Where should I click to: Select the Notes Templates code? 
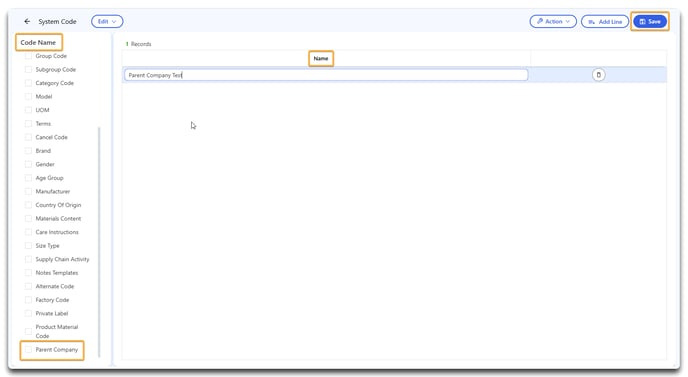tap(57, 273)
